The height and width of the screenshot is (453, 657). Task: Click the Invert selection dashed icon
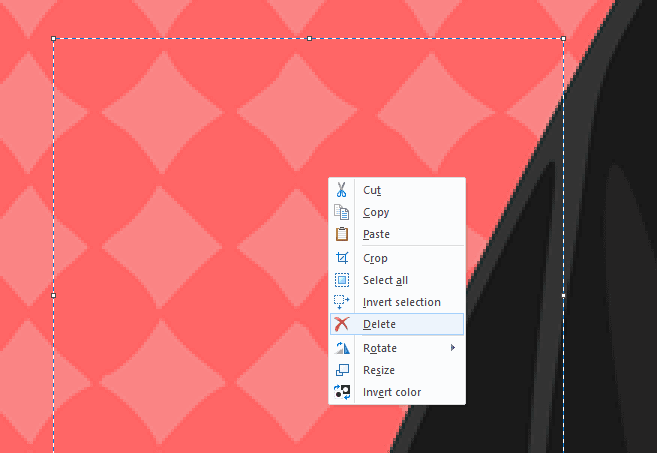pos(341,302)
